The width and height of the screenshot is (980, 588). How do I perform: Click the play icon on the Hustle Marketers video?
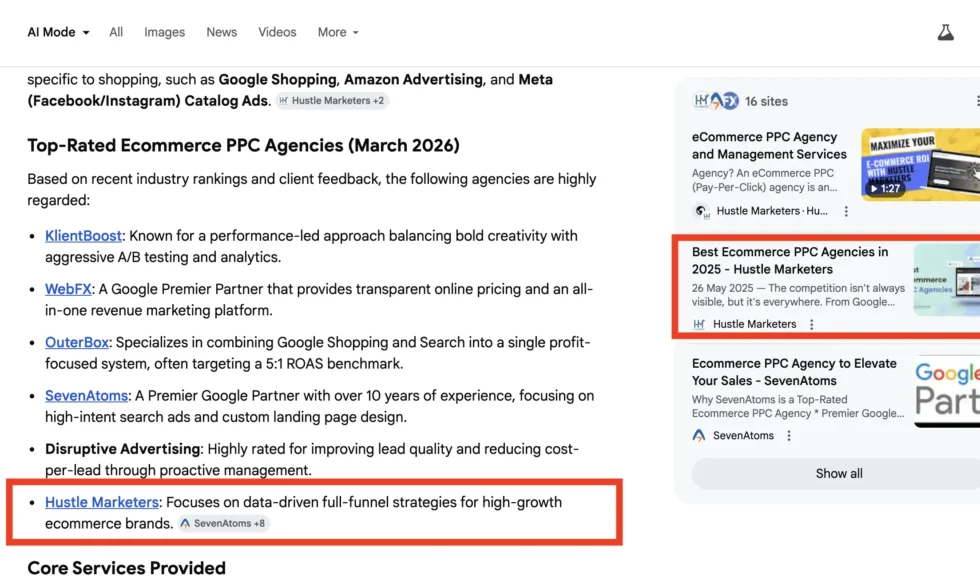tap(873, 189)
